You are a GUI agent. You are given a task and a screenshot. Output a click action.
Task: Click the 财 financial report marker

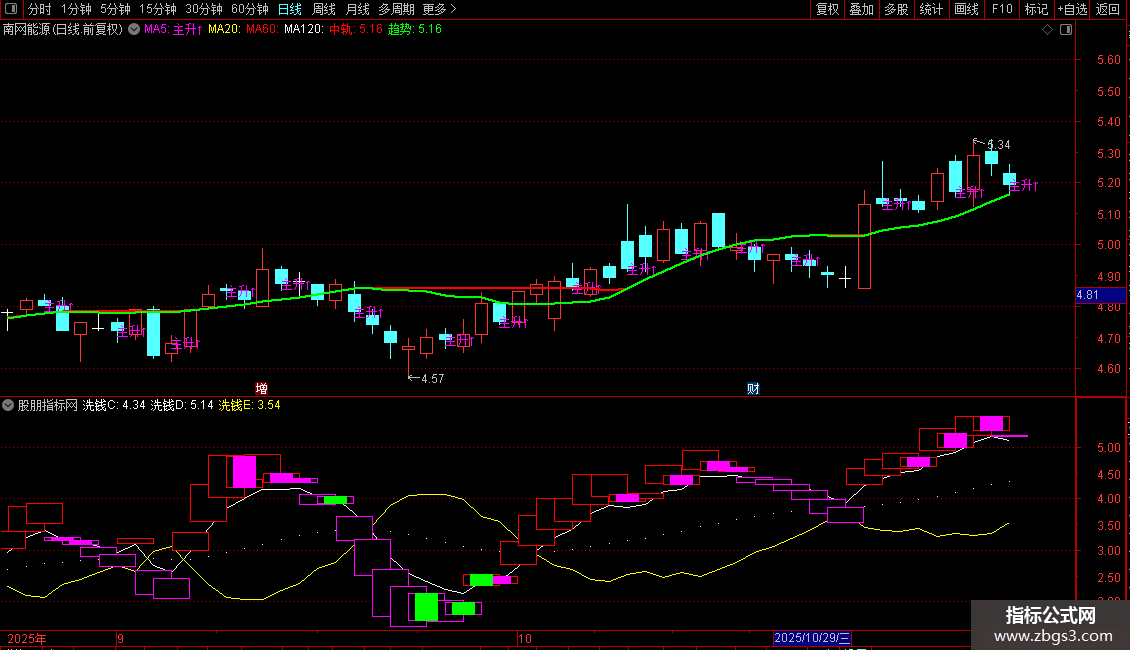point(753,388)
